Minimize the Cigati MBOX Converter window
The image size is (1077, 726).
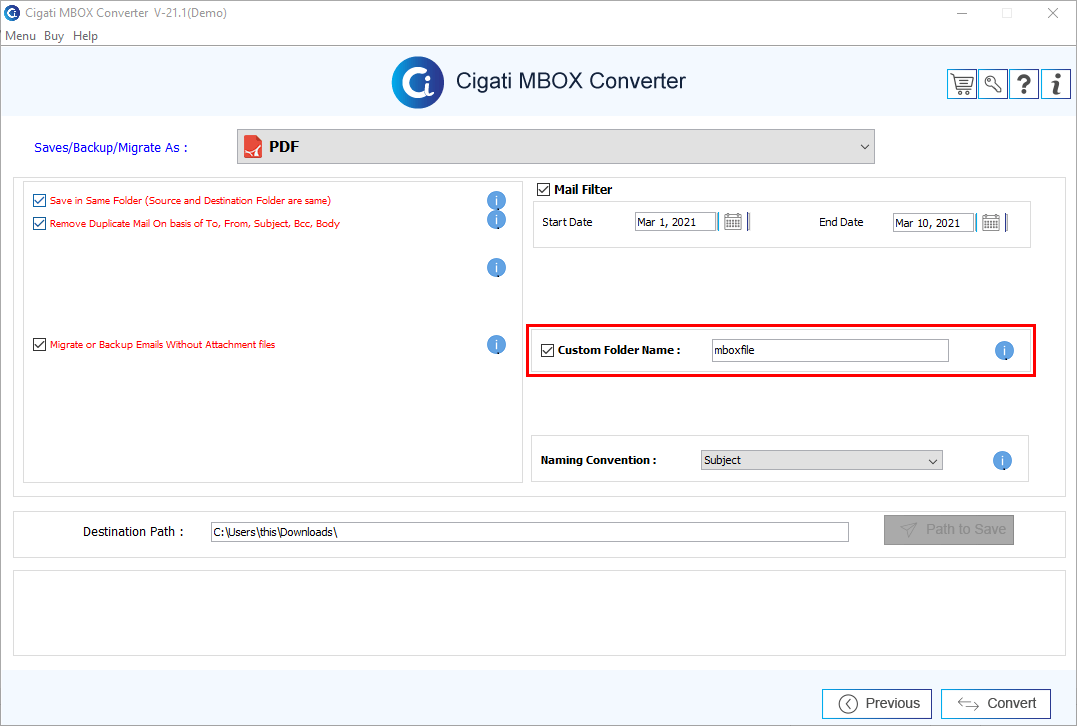(962, 13)
